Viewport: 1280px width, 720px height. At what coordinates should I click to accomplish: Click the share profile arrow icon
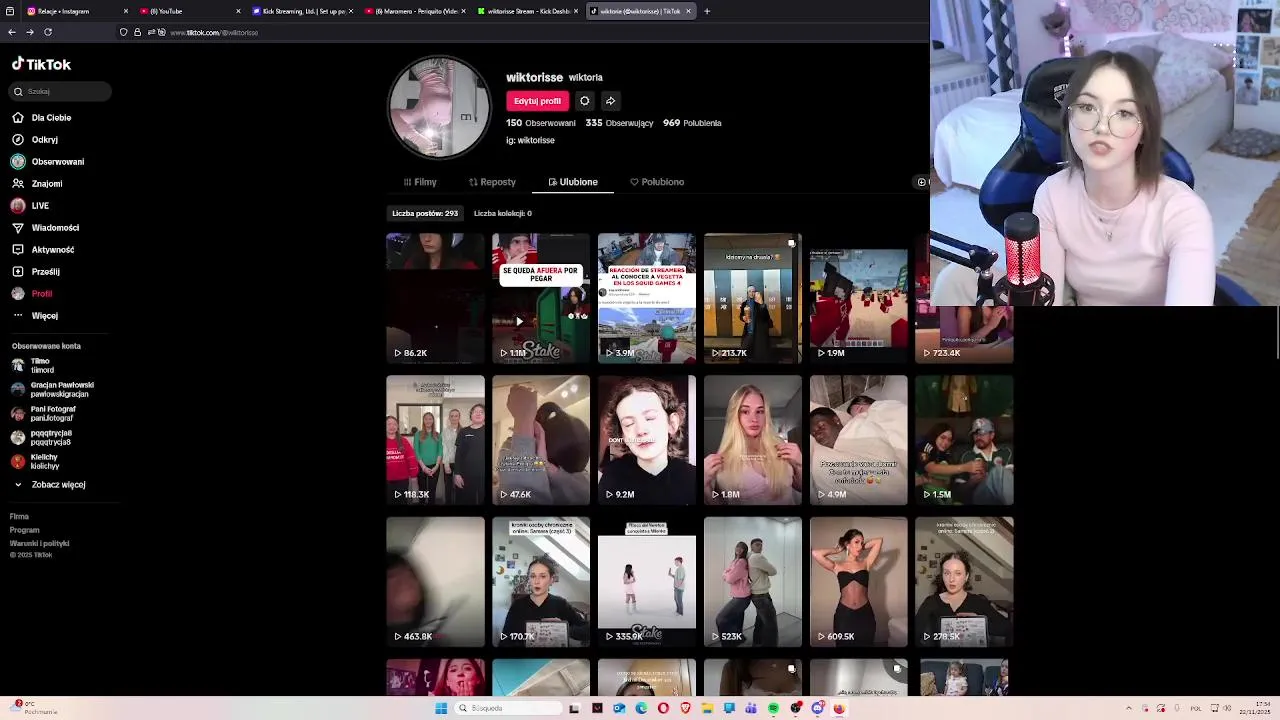610,101
